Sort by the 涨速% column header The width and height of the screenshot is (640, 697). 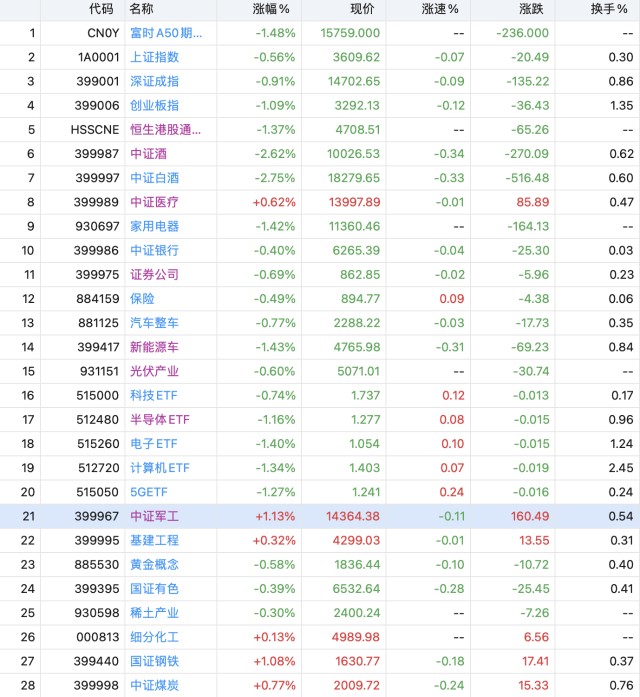(x=439, y=9)
